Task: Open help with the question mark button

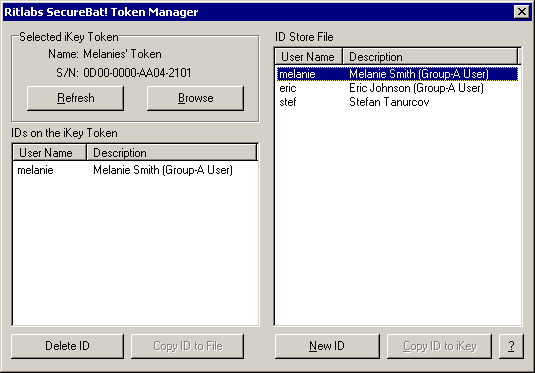Action: coord(511,346)
